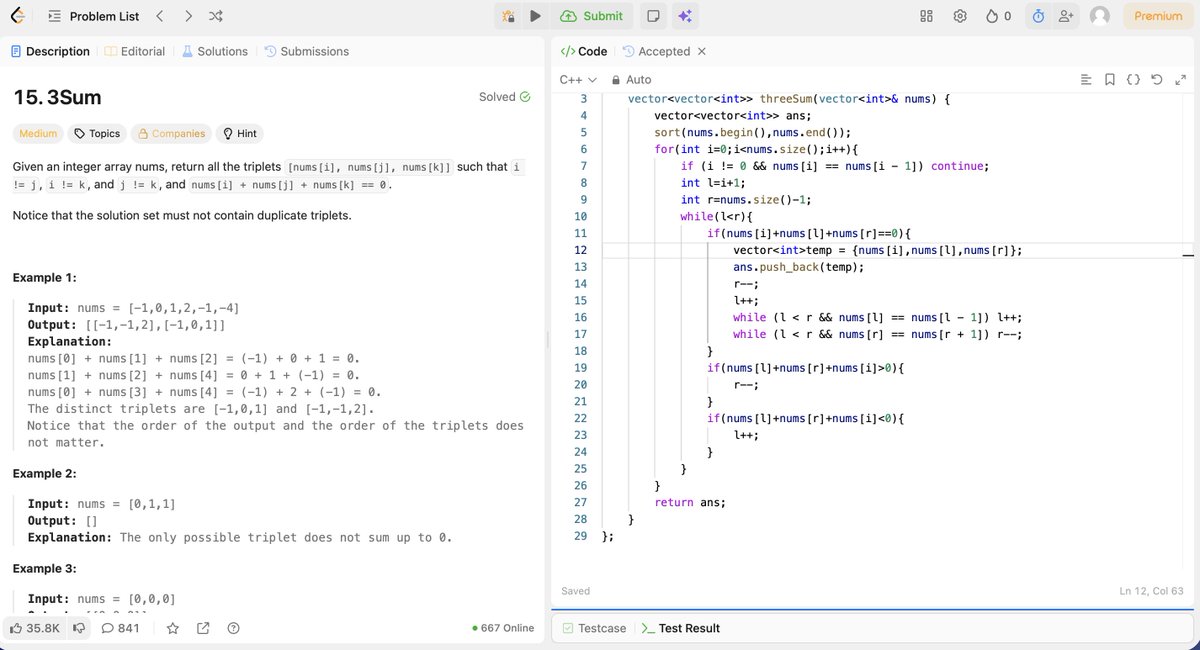
Task: Open the settings gear icon
Action: pos(960,16)
